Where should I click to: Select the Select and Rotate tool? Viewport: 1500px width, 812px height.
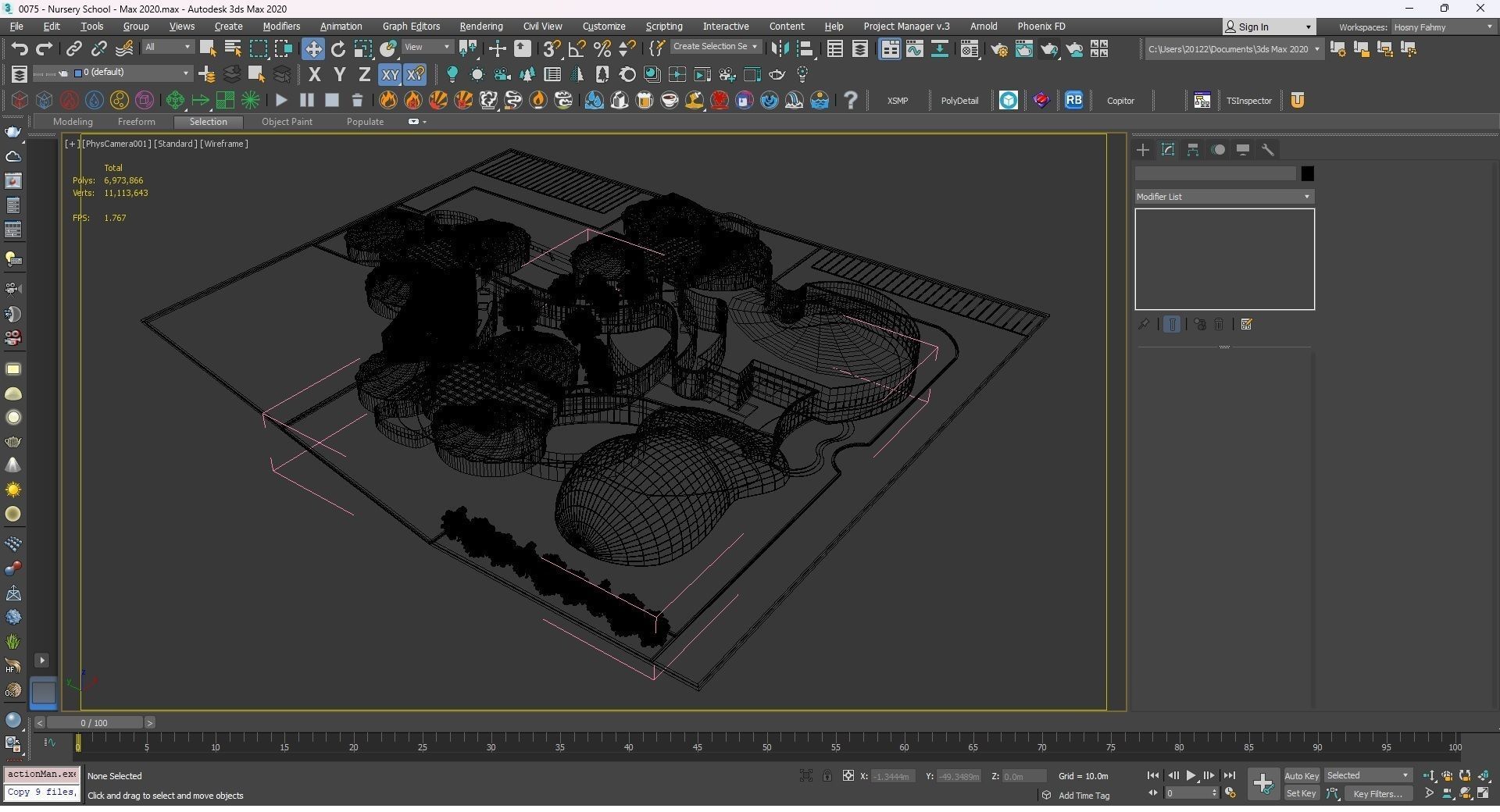[x=338, y=49]
